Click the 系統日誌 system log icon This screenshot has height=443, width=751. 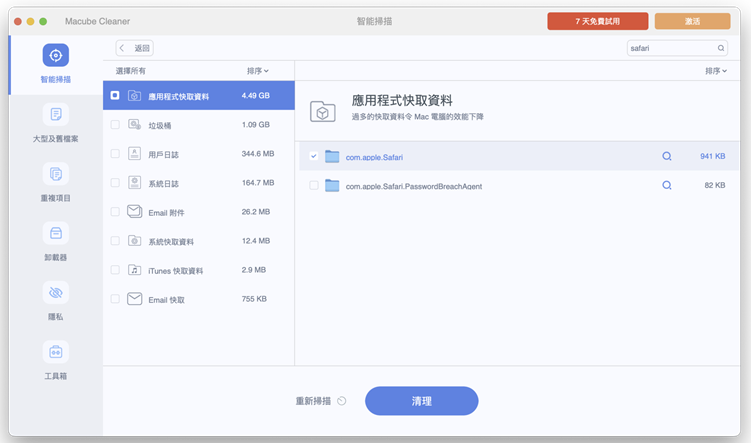click(x=134, y=183)
